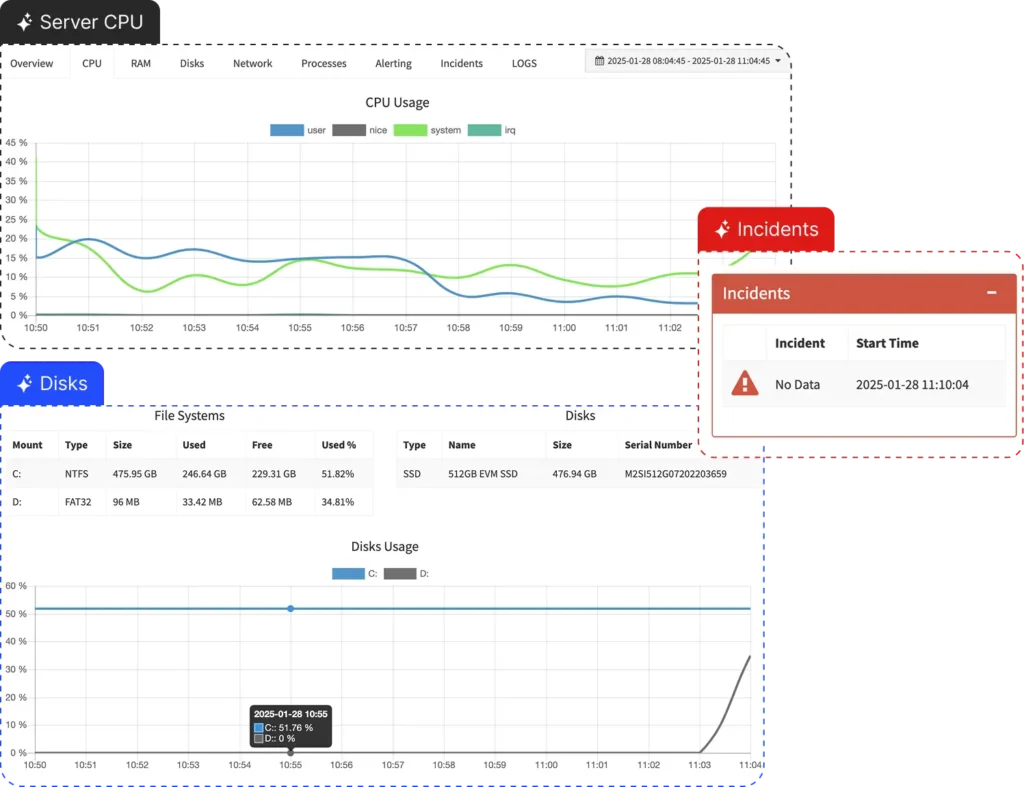
Task: Click the red warning triangle for No Data incident
Action: coord(744,384)
